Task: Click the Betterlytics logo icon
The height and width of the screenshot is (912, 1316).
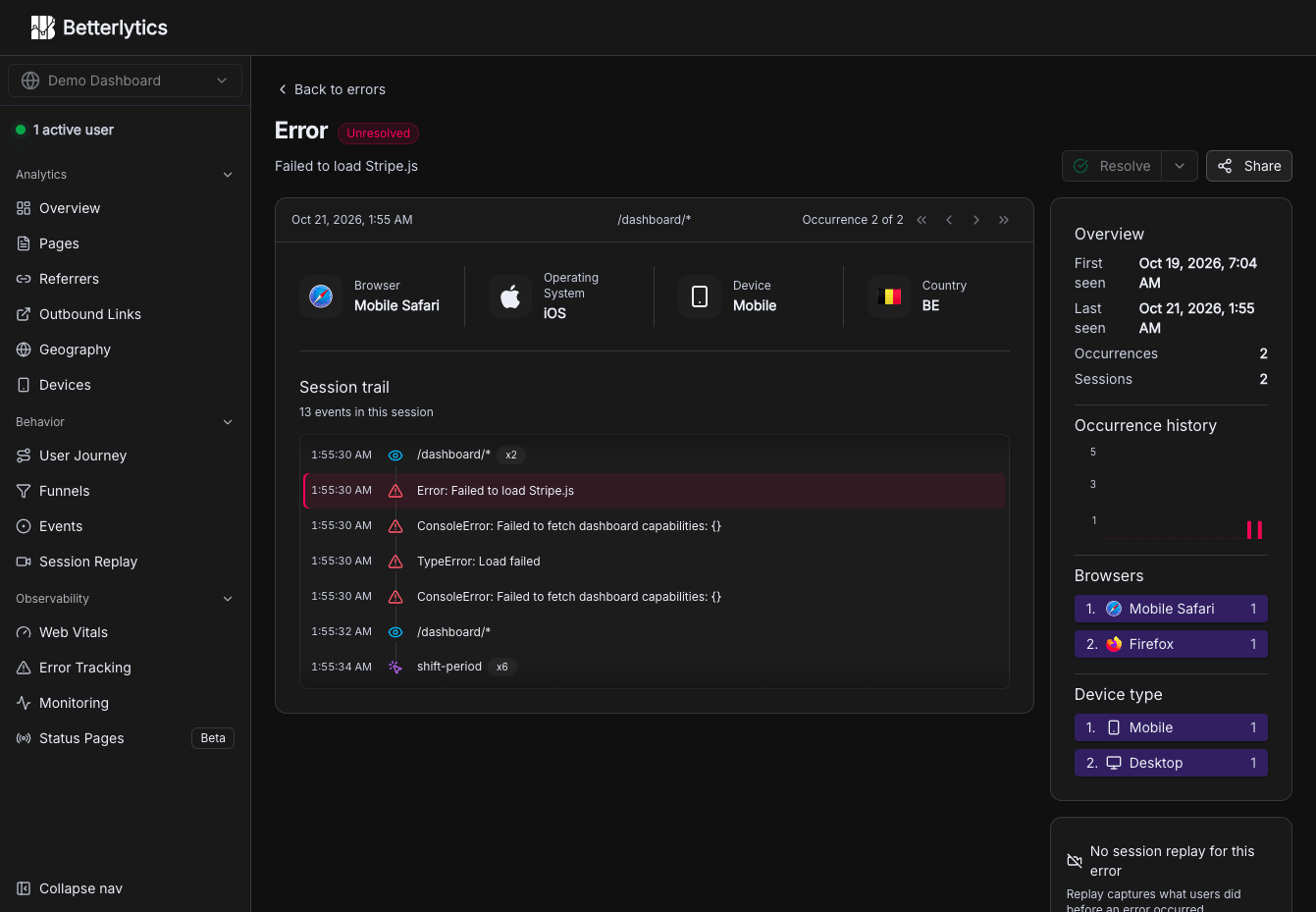Action: [42, 27]
